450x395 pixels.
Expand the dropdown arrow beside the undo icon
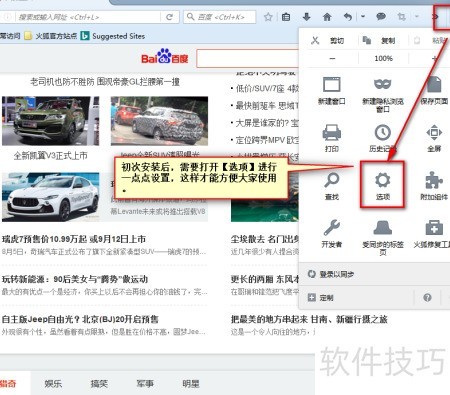coord(363,16)
